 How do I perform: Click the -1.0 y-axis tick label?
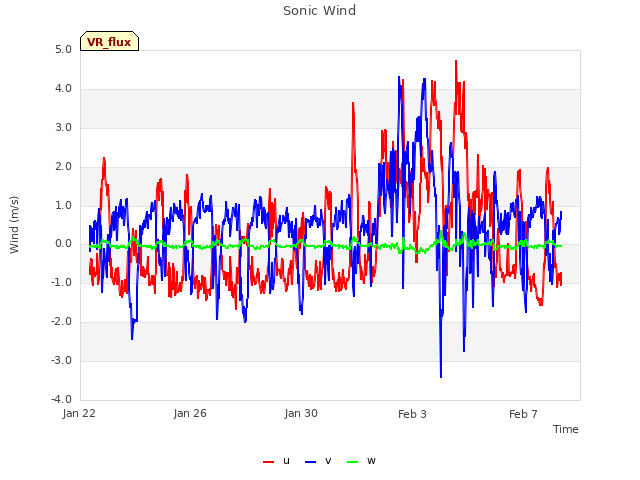[x=61, y=282]
